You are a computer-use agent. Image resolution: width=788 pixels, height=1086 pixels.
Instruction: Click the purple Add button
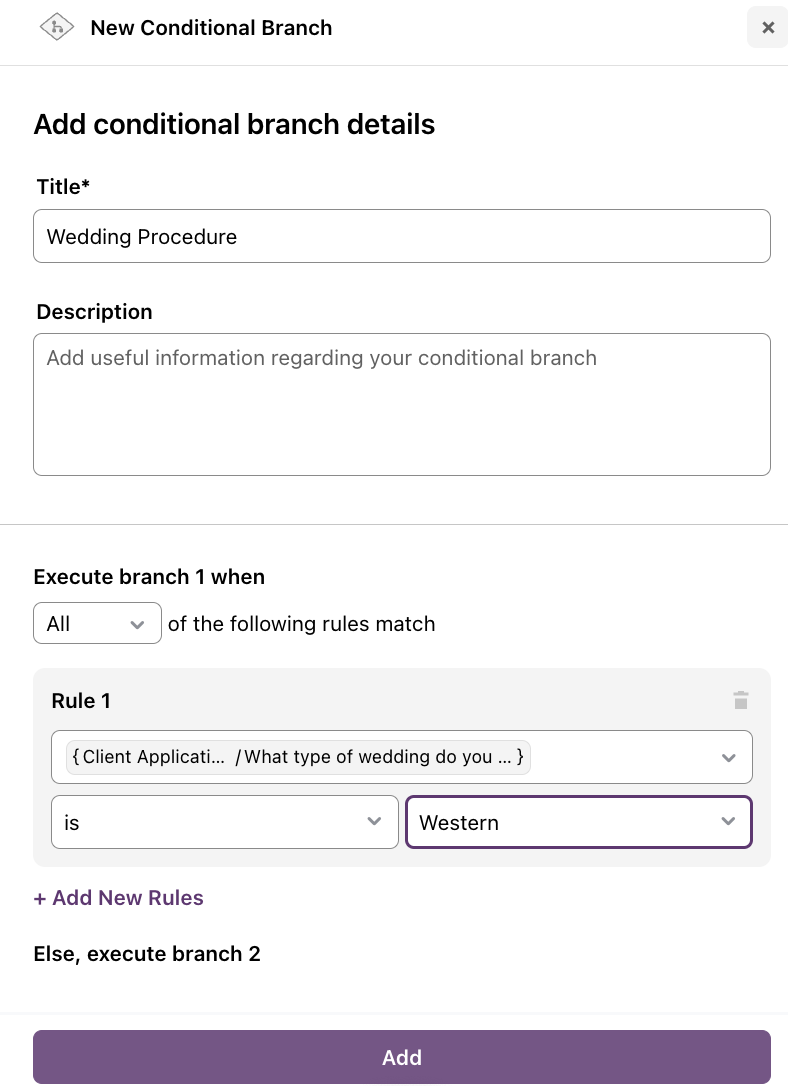(402, 1057)
